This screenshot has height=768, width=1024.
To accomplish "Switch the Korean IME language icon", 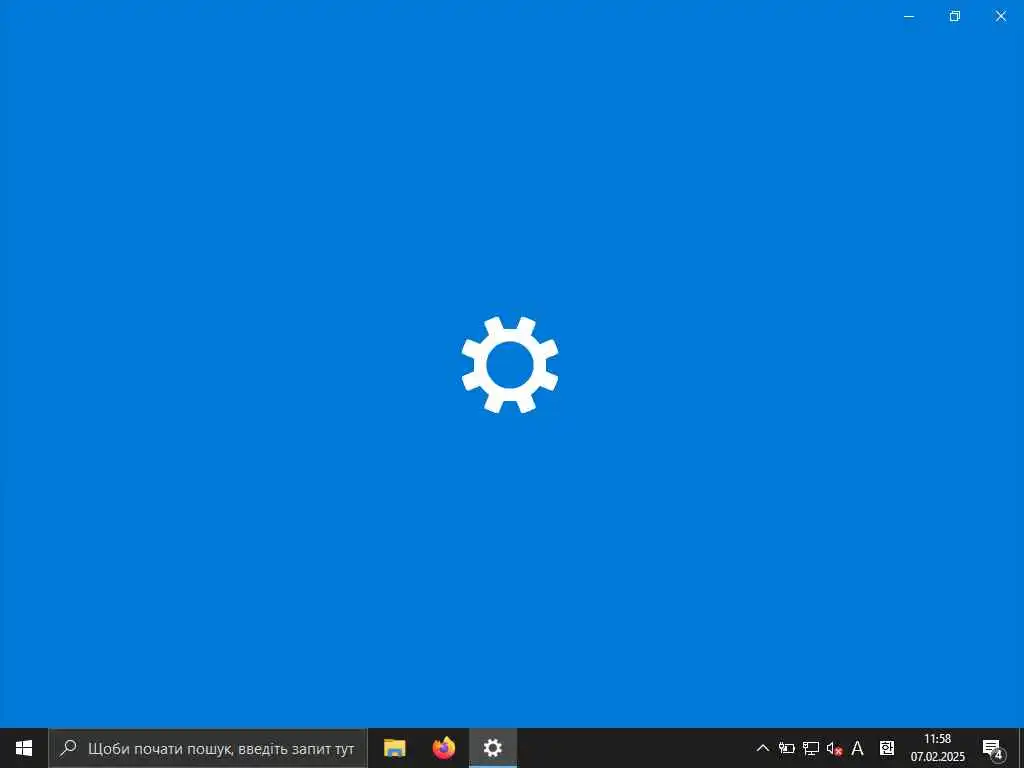I will (x=887, y=748).
